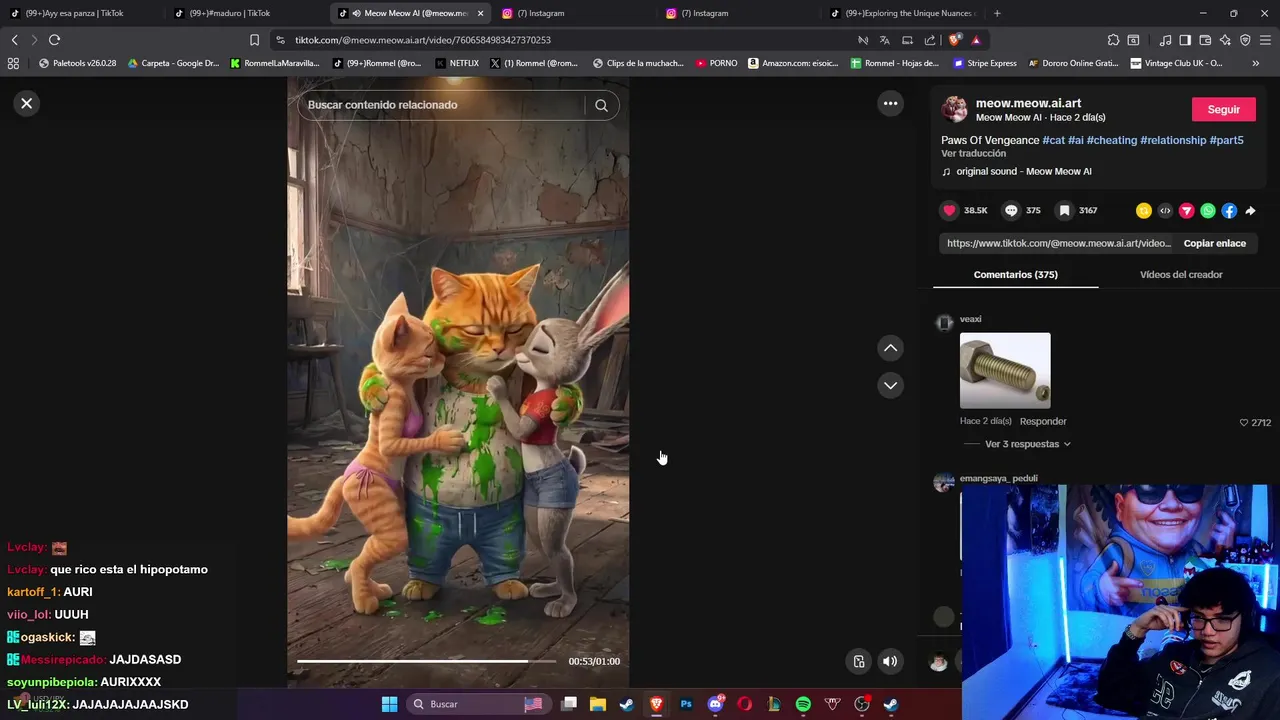The image size is (1280, 720).
Task: Open meow.meow.ai.art profile name
Action: [x=1028, y=103]
